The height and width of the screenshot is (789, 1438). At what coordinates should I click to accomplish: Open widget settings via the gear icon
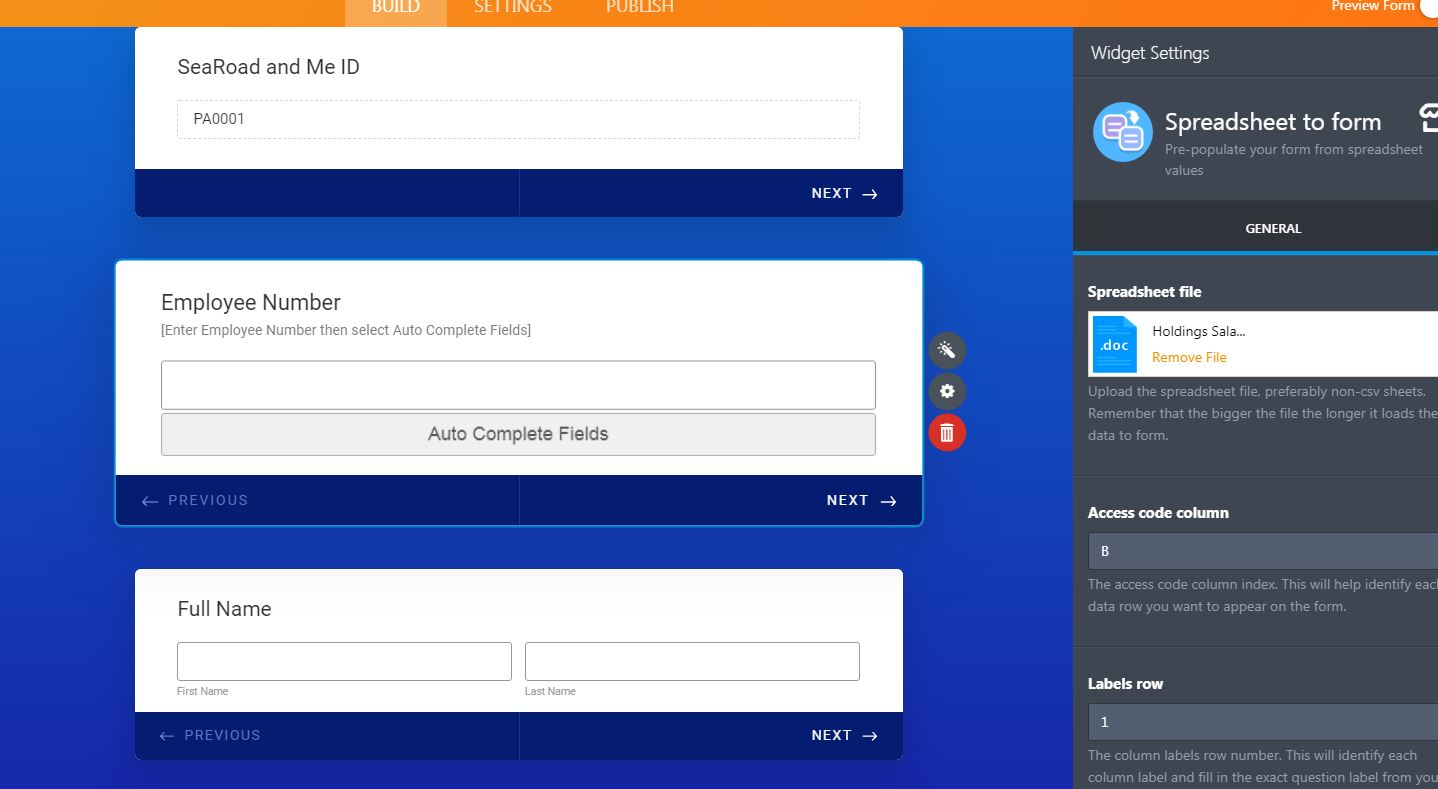(947, 391)
